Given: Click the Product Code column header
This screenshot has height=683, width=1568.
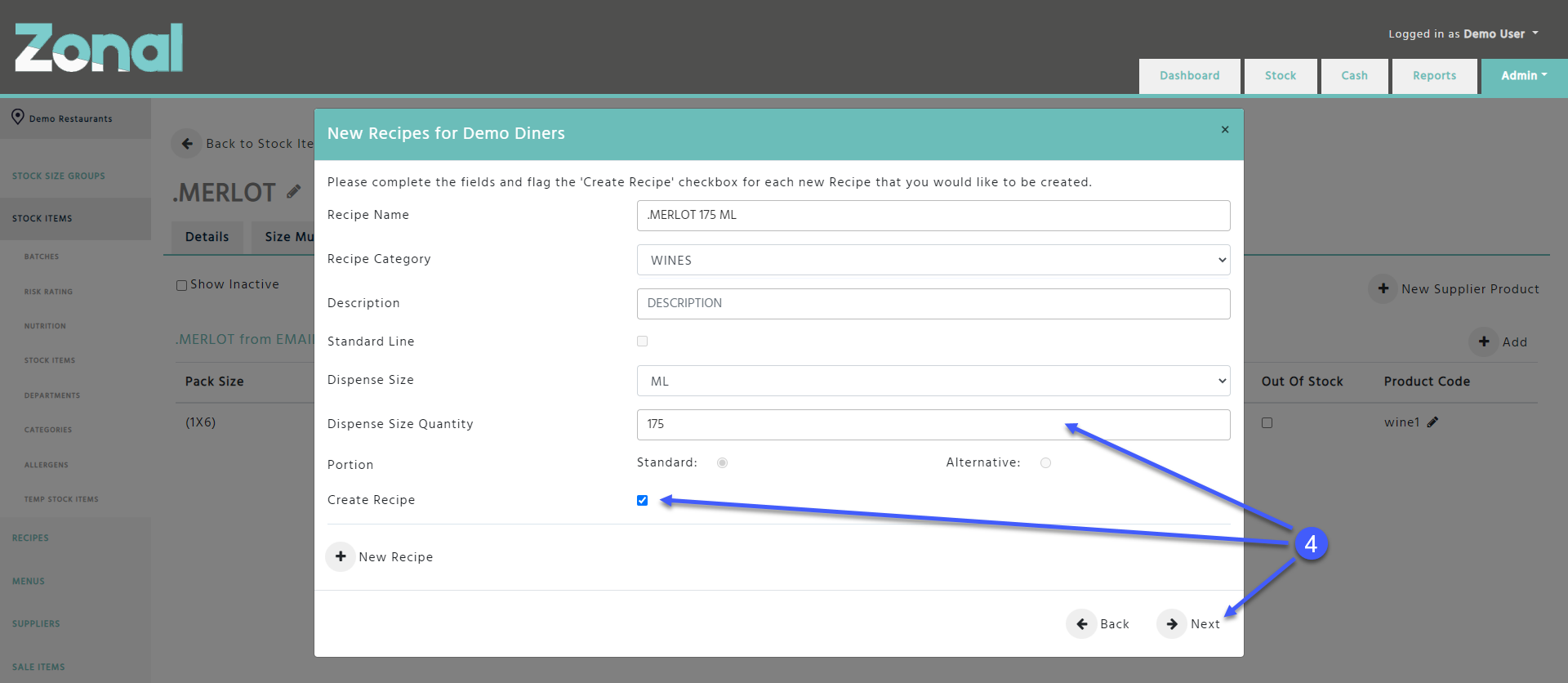Looking at the screenshot, I should [x=1427, y=382].
